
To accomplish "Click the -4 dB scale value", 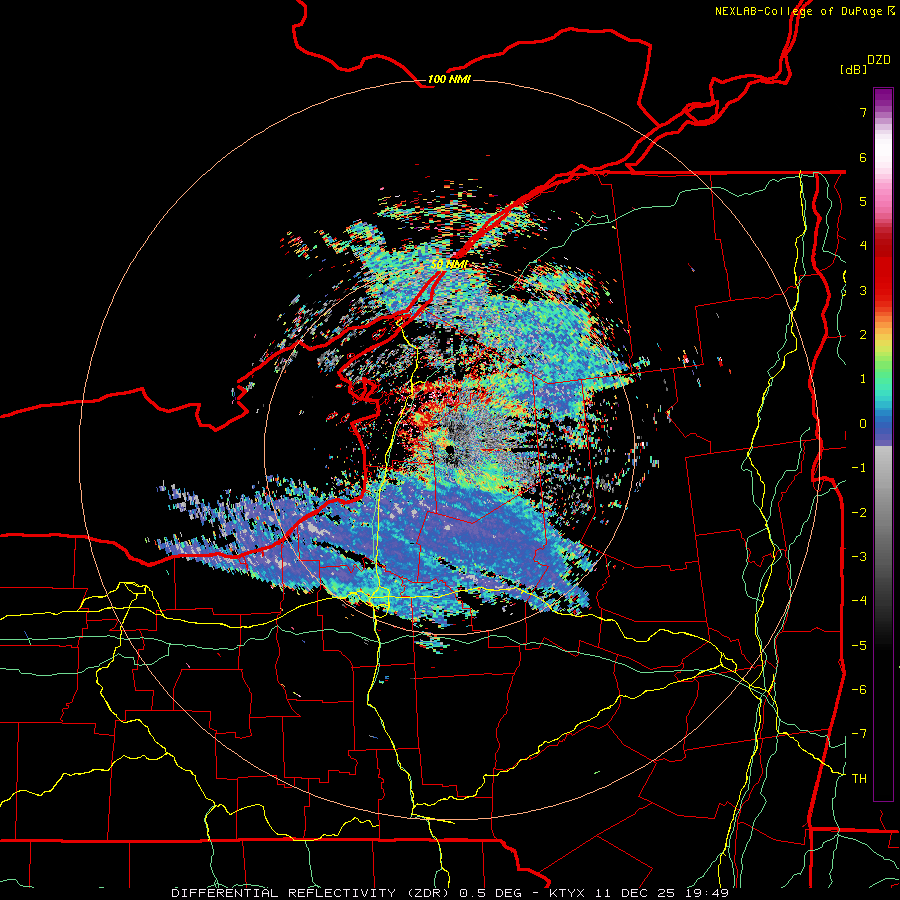I will [859, 601].
